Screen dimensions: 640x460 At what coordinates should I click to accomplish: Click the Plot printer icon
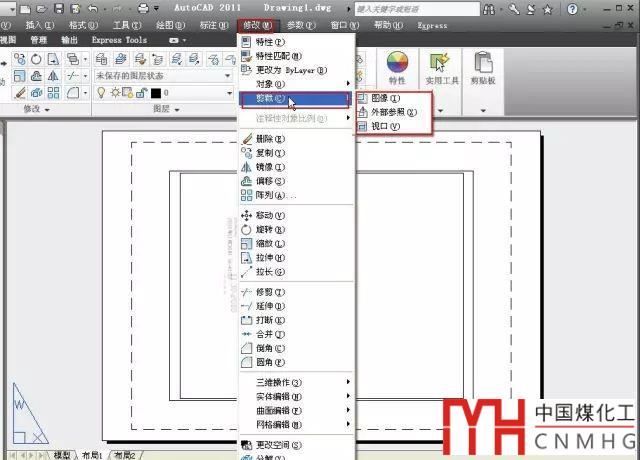(143, 8)
